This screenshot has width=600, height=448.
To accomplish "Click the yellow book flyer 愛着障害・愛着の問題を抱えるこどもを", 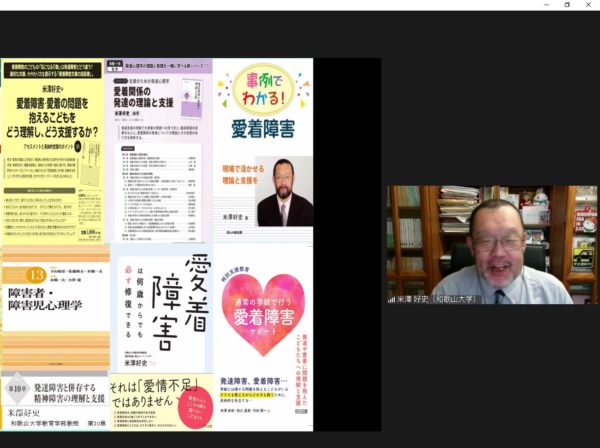I will [x=52, y=150].
